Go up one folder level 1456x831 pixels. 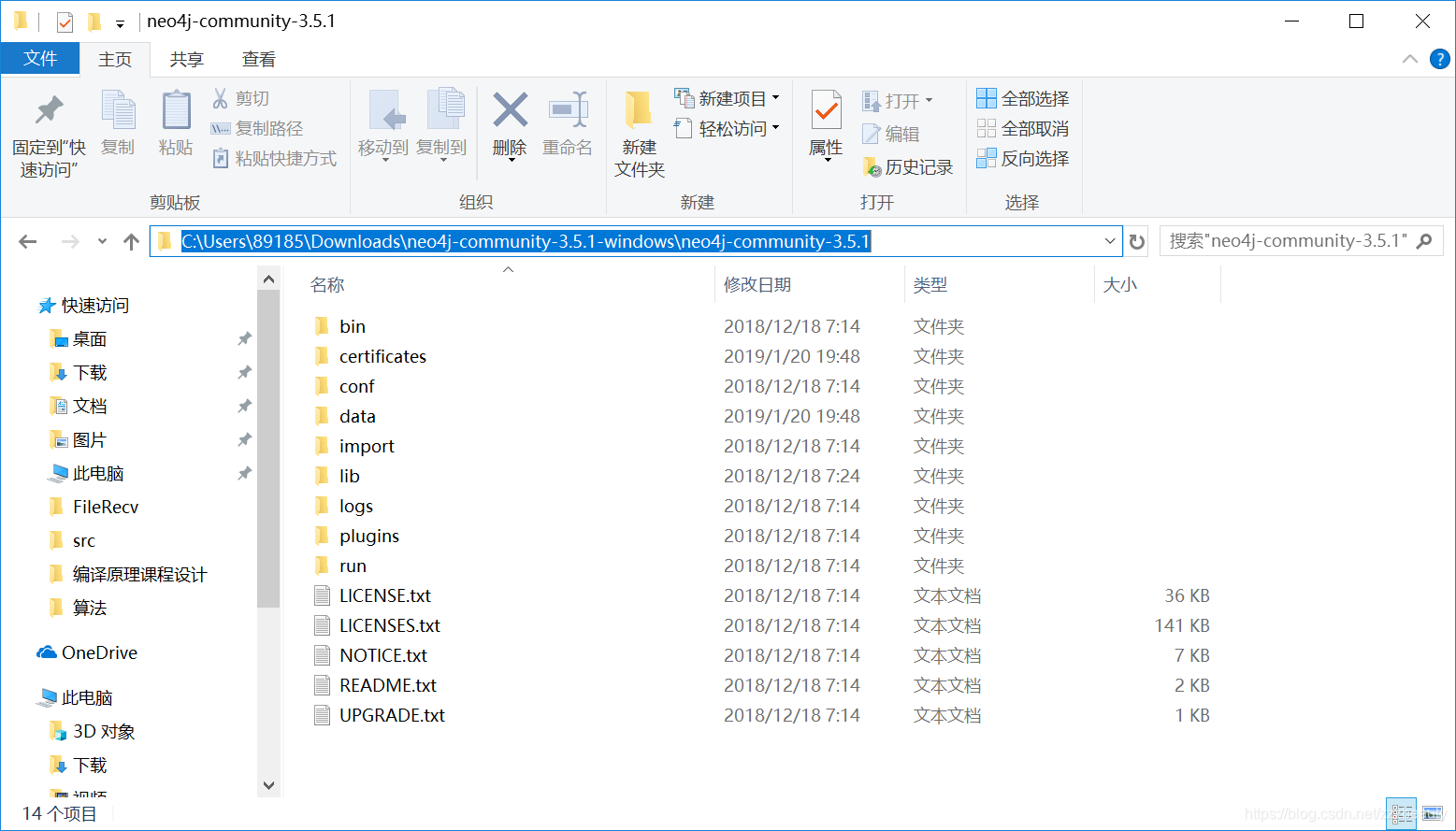[131, 242]
